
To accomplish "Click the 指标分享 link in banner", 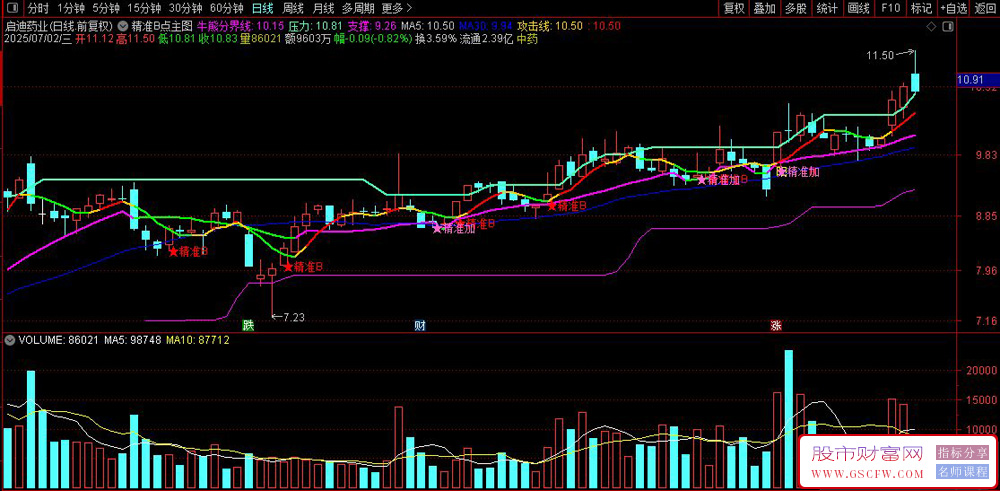I will (x=962, y=453).
